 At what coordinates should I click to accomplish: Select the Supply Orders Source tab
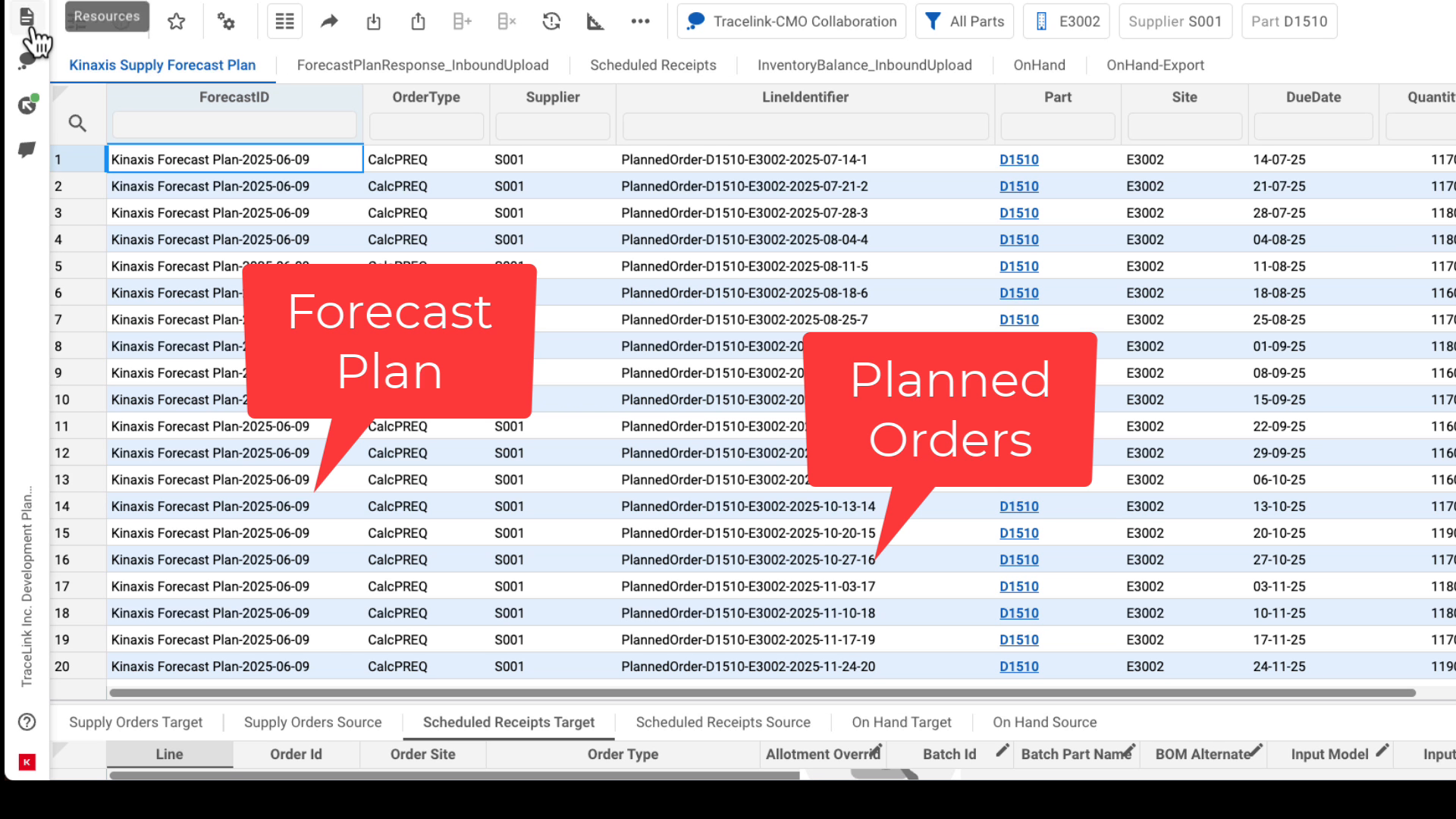point(312,723)
